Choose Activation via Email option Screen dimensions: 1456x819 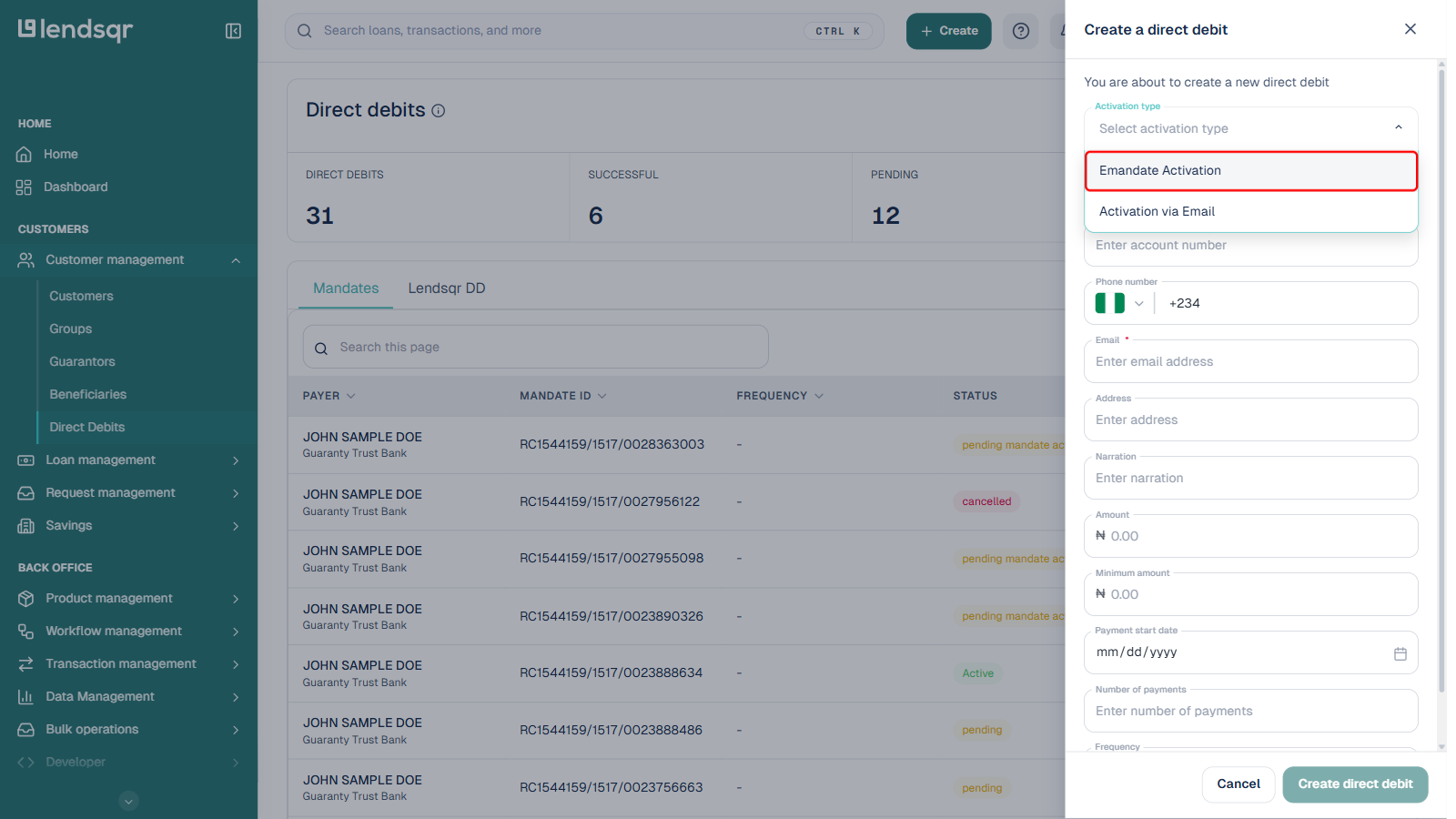[1251, 211]
